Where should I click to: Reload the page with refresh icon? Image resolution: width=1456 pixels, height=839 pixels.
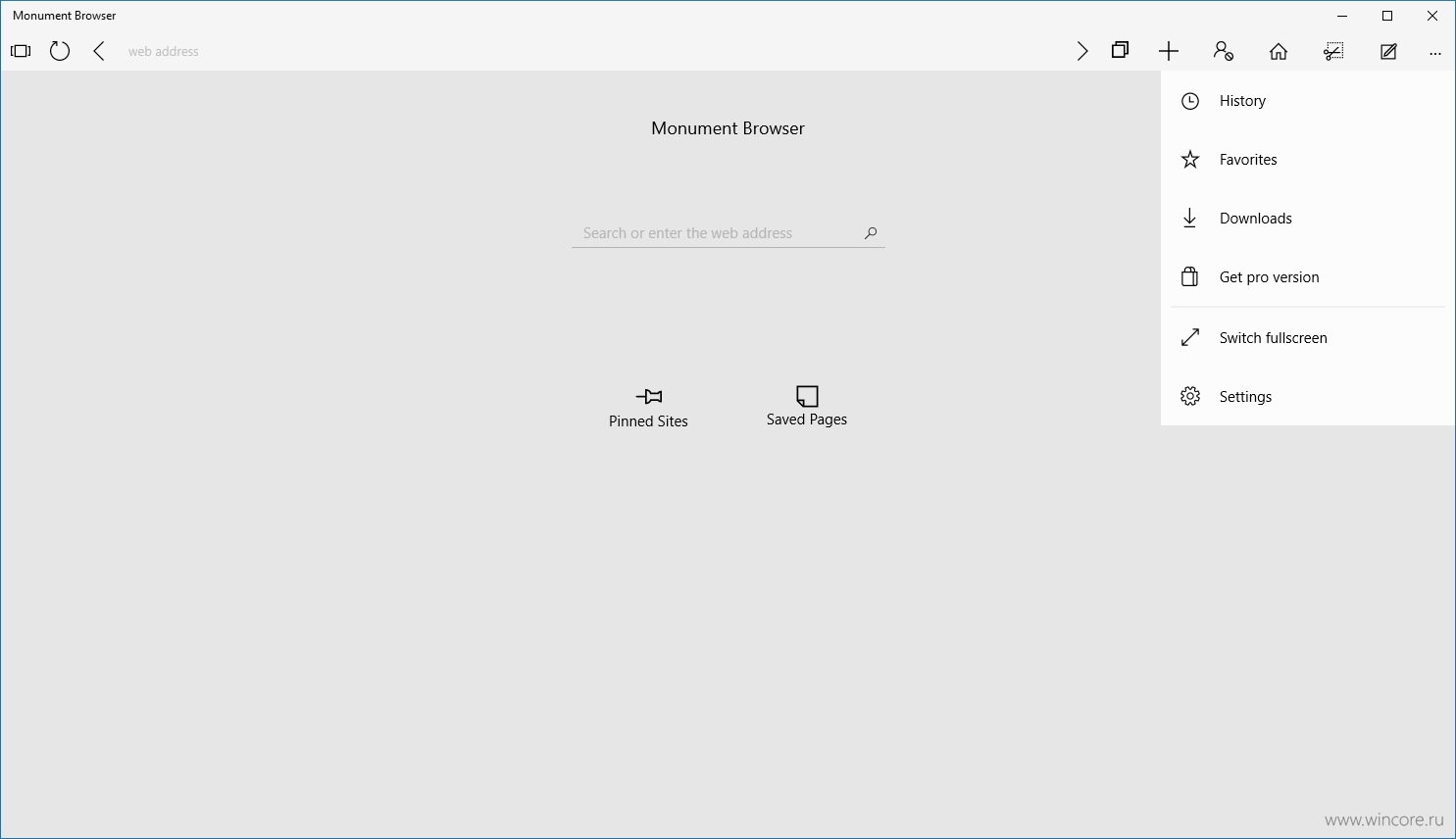click(x=60, y=51)
